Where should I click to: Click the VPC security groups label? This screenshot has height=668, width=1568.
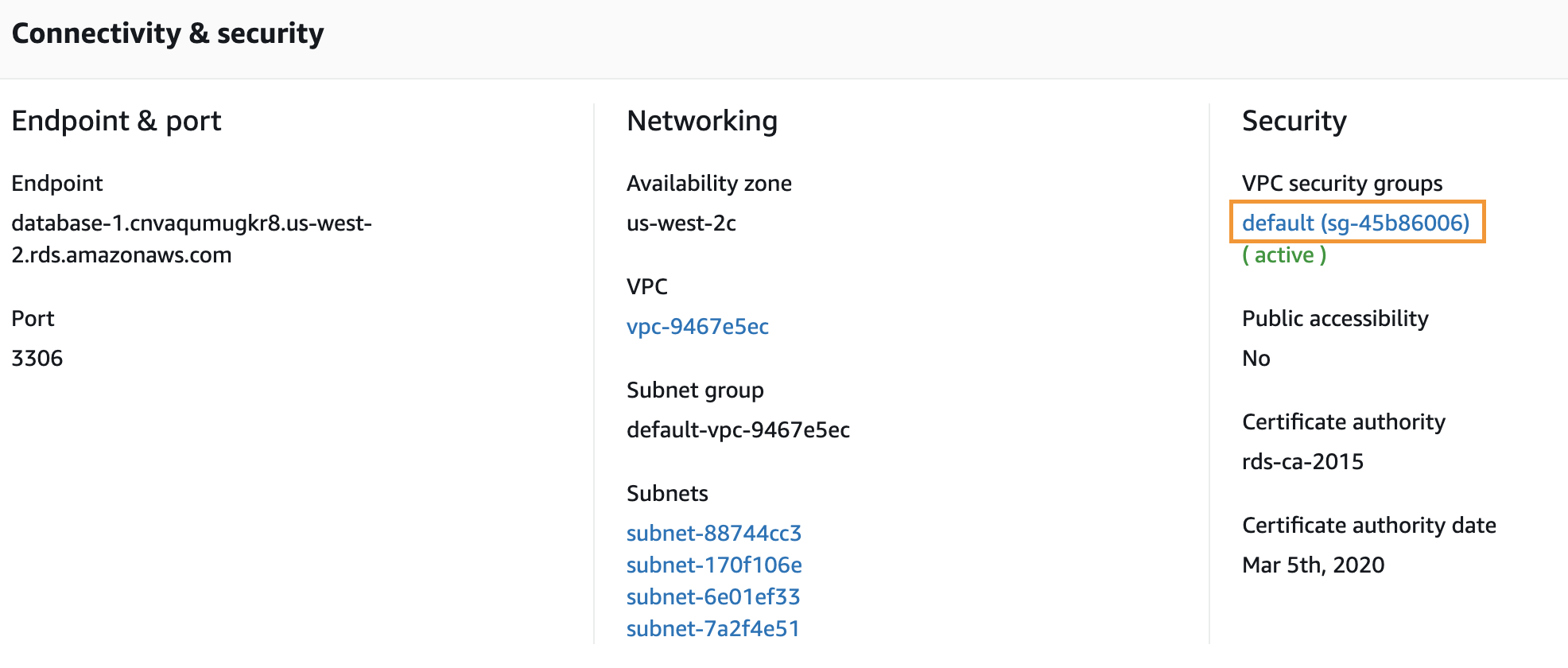1342,183
